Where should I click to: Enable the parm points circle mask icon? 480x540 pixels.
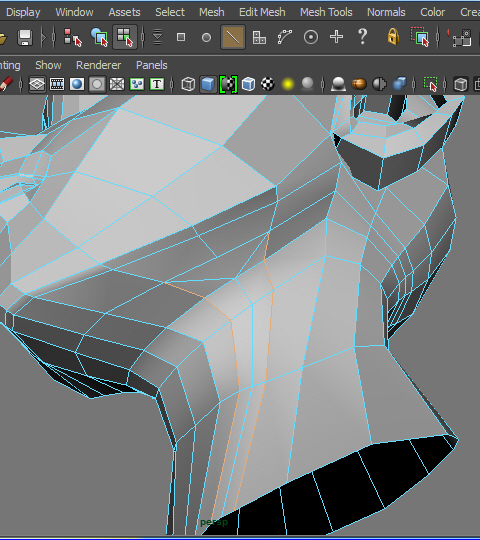pyautogui.click(x=206, y=37)
